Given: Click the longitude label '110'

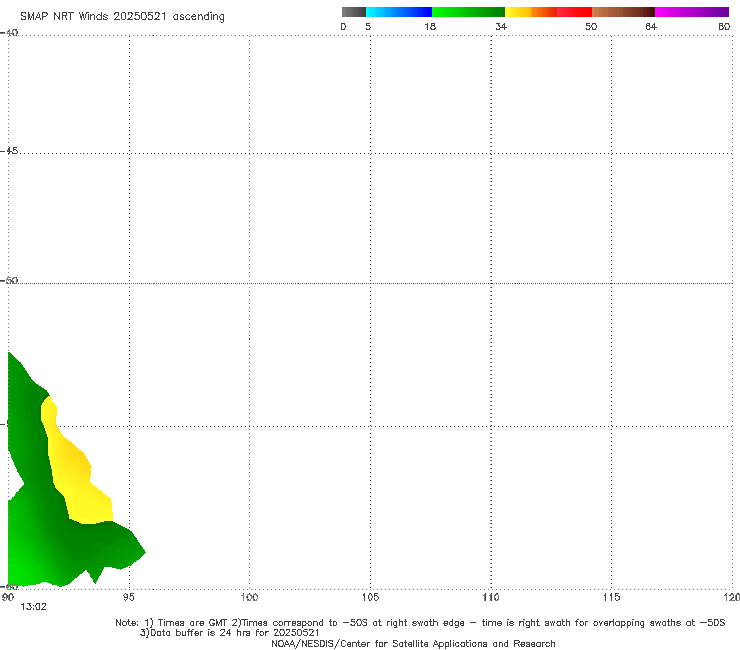Looking at the screenshot, I should [491, 598].
